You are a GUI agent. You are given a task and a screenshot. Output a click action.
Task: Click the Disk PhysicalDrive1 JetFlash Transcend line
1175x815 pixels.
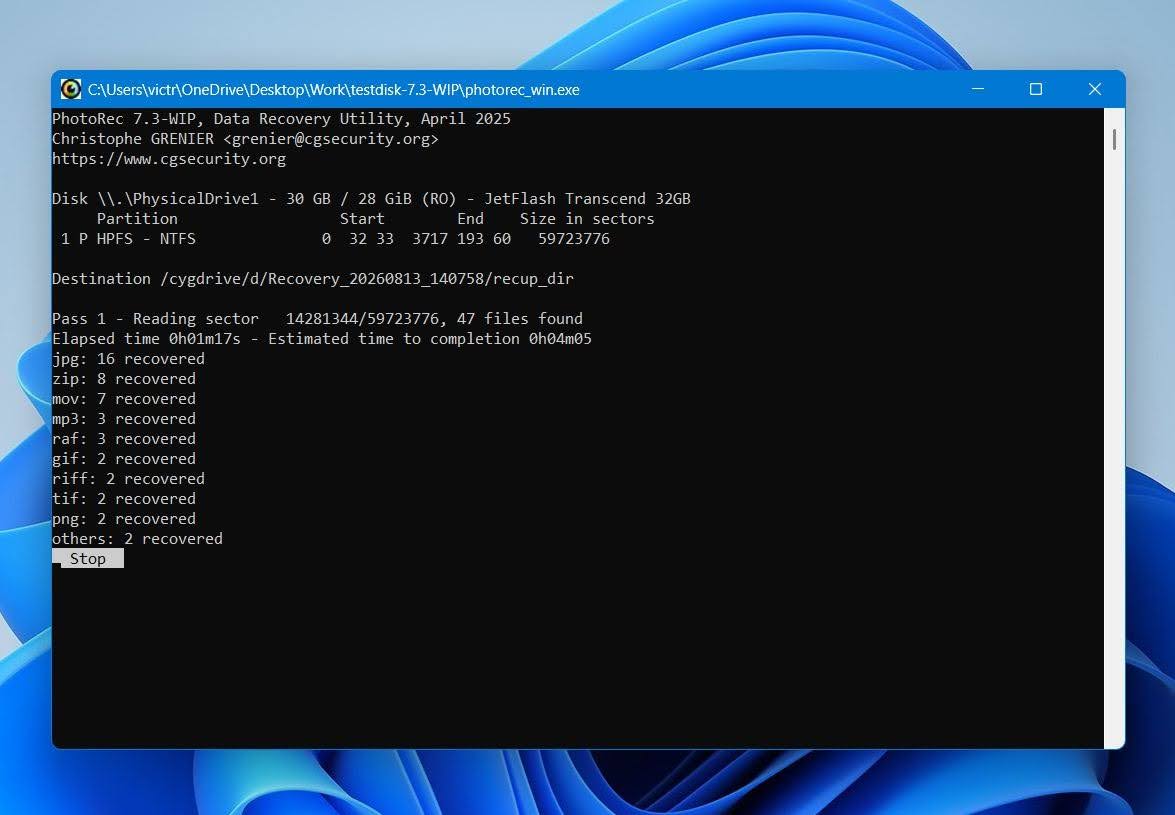pos(371,199)
